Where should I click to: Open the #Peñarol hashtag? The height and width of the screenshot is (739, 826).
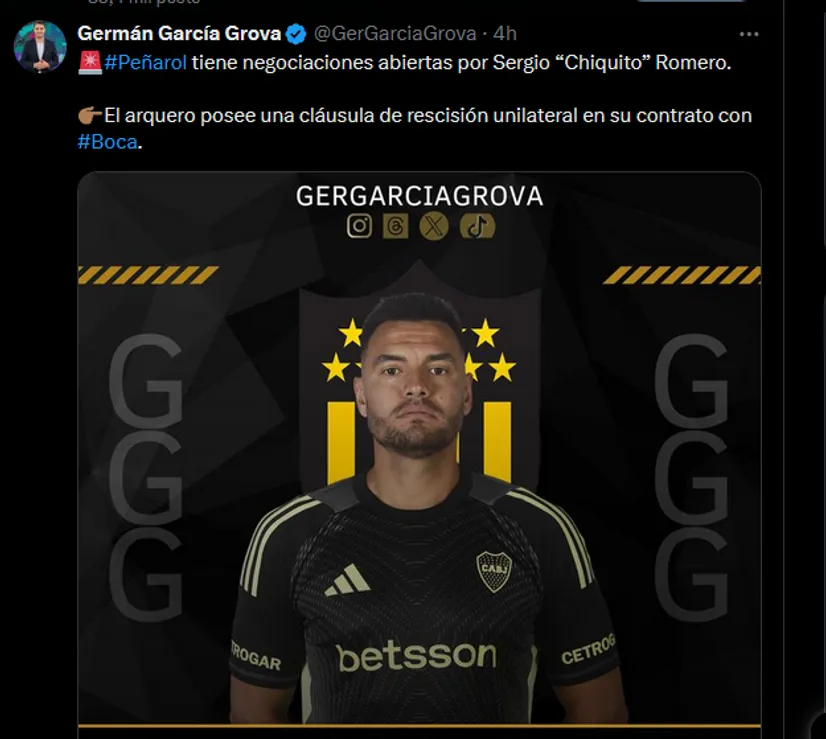145,63
